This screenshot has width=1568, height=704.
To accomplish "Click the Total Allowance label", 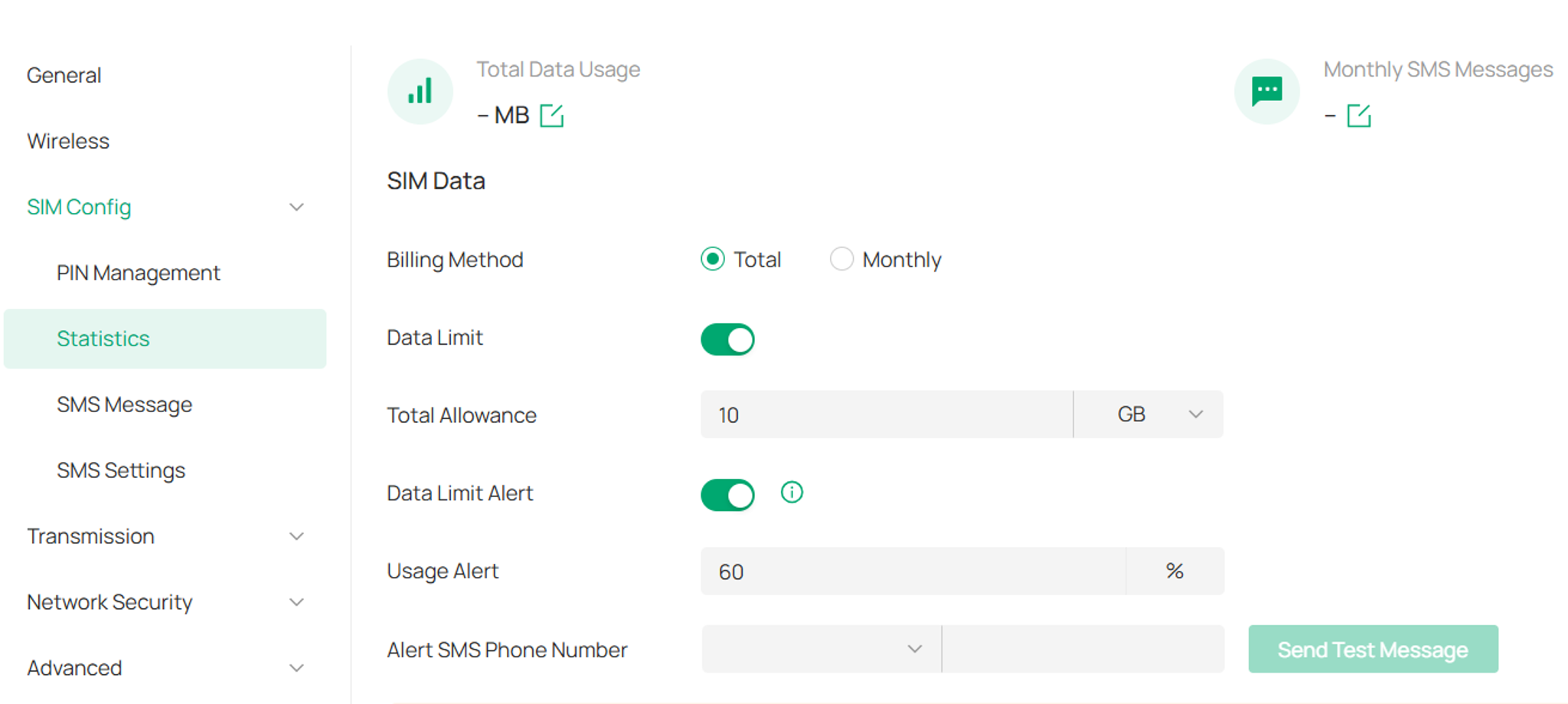I will (x=462, y=415).
